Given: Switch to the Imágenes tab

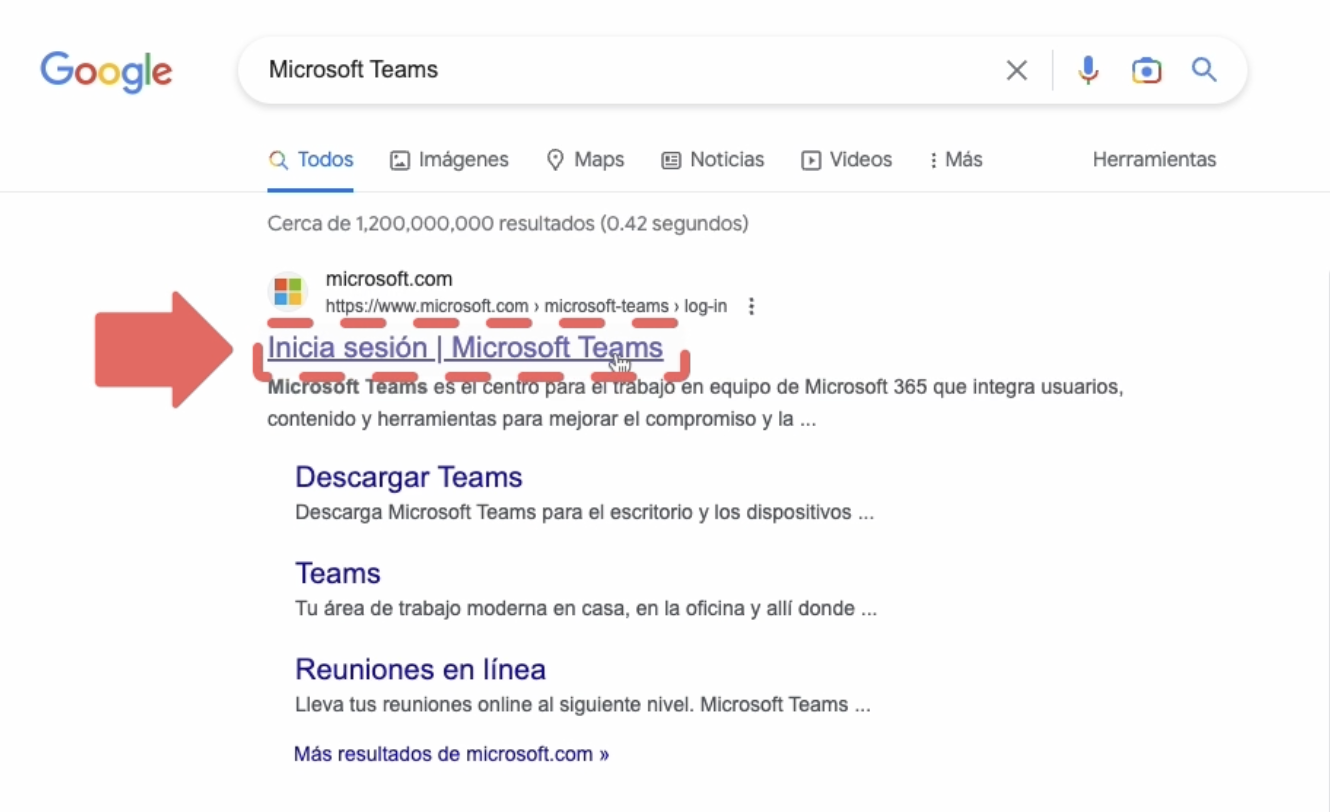Looking at the screenshot, I should [449, 160].
